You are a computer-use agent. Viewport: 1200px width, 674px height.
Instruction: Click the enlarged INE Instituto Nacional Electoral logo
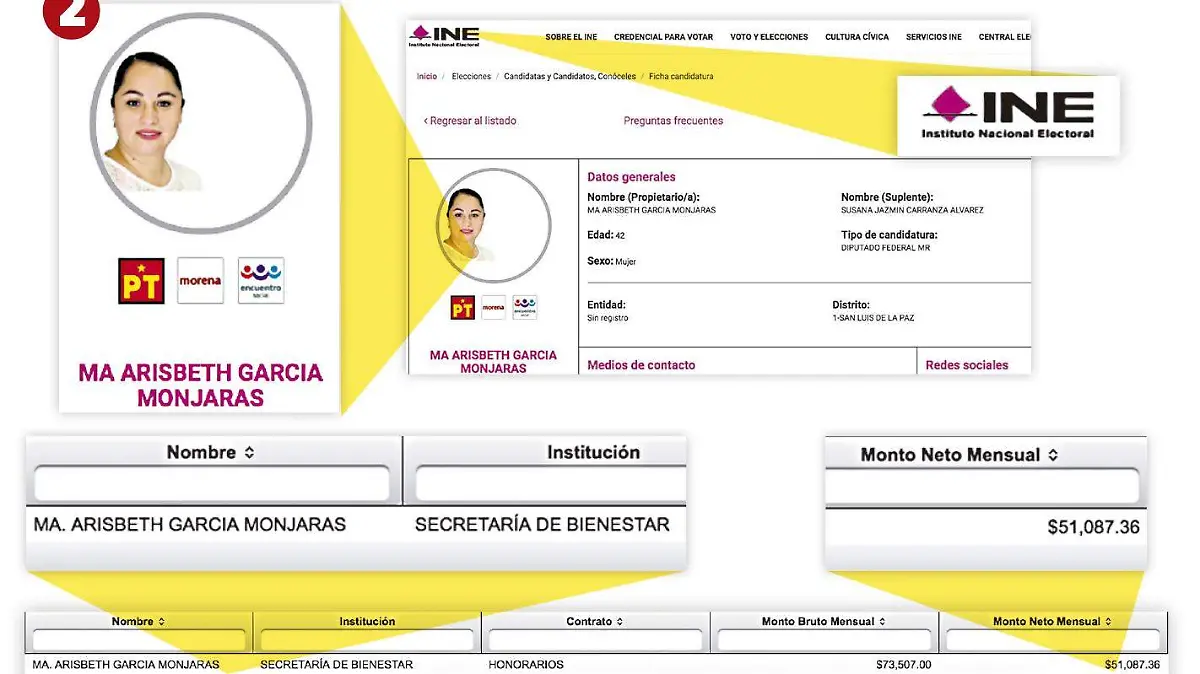pos(1007,115)
